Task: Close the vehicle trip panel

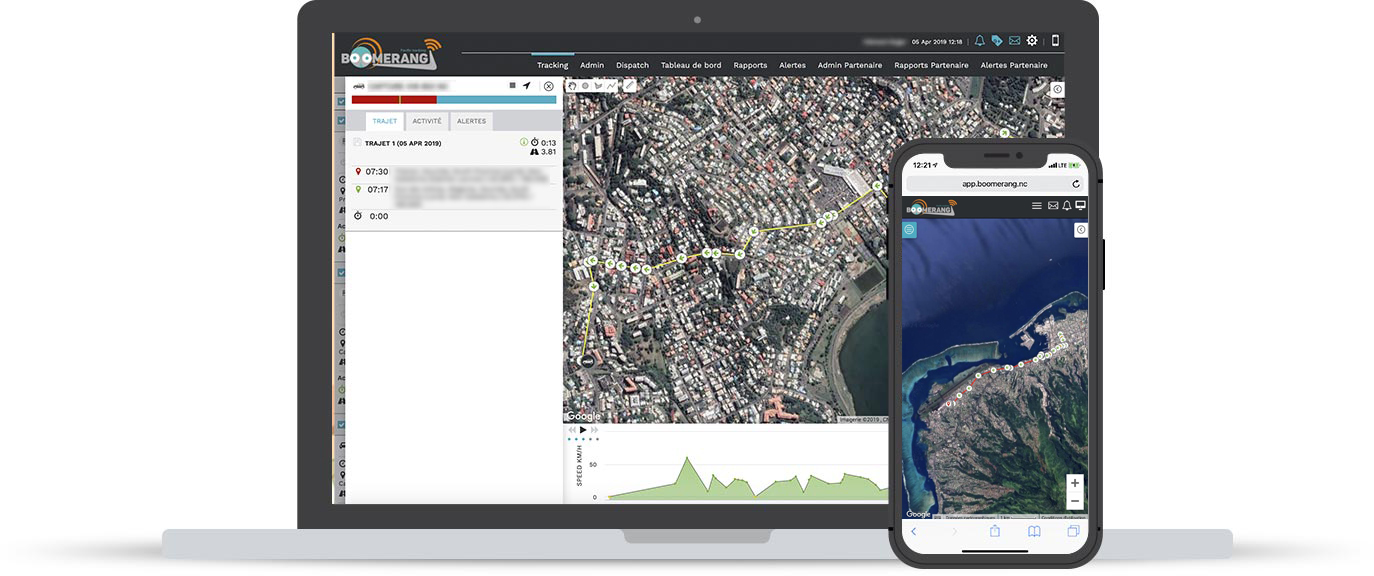Action: [548, 86]
